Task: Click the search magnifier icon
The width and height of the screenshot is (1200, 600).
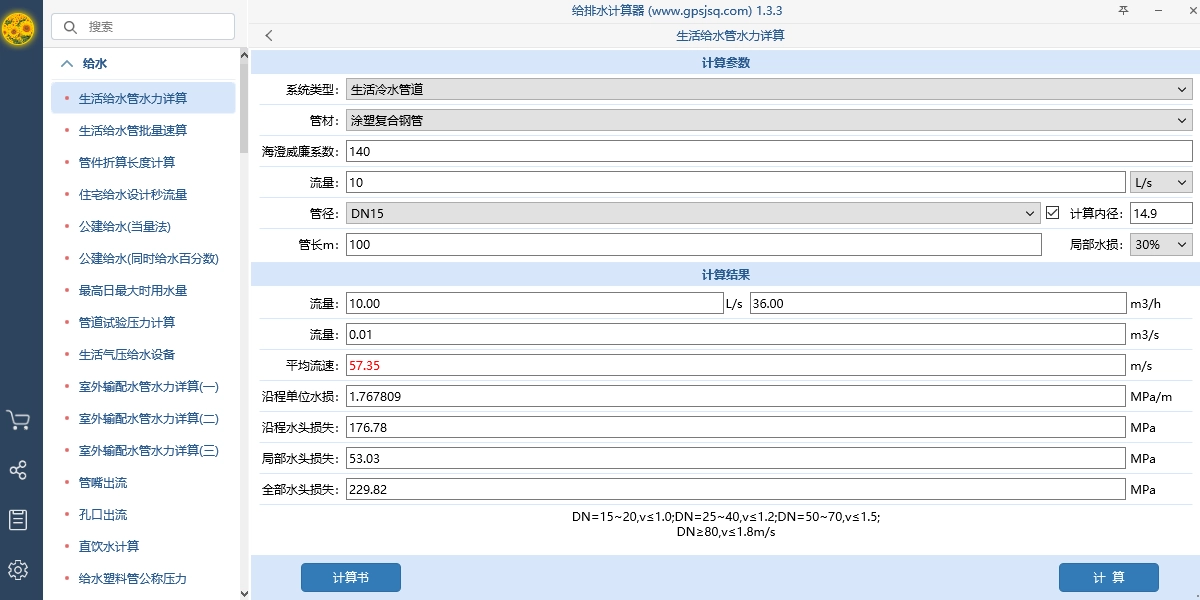Action: click(69, 27)
